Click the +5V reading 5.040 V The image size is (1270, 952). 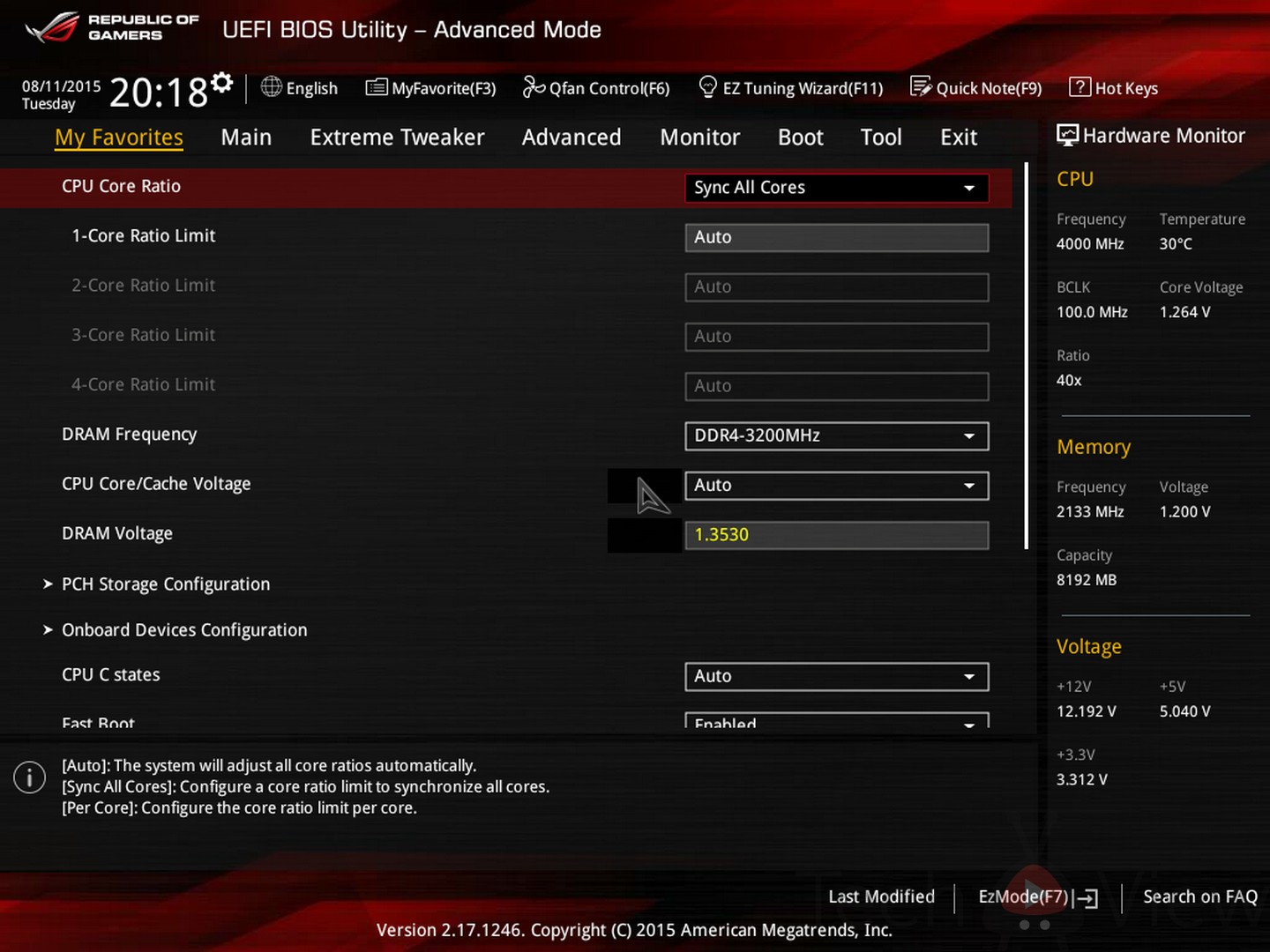[x=1184, y=711]
